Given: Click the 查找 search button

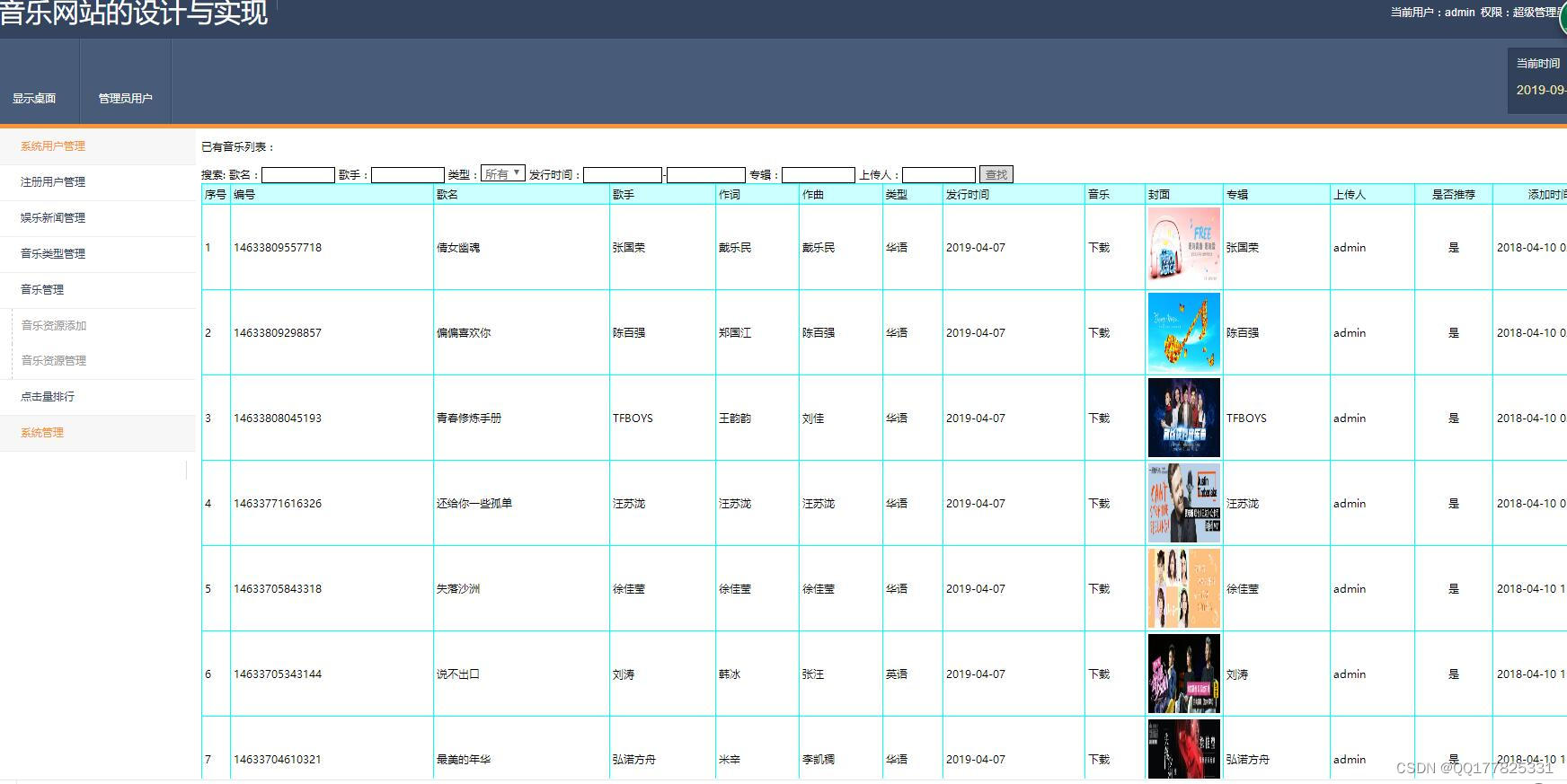Looking at the screenshot, I should [996, 174].
